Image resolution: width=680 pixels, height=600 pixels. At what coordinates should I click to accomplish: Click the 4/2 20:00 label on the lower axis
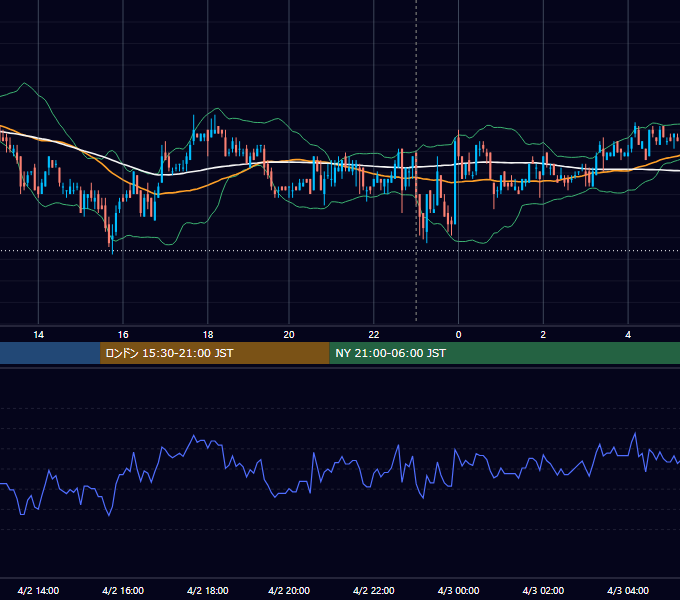(289, 590)
